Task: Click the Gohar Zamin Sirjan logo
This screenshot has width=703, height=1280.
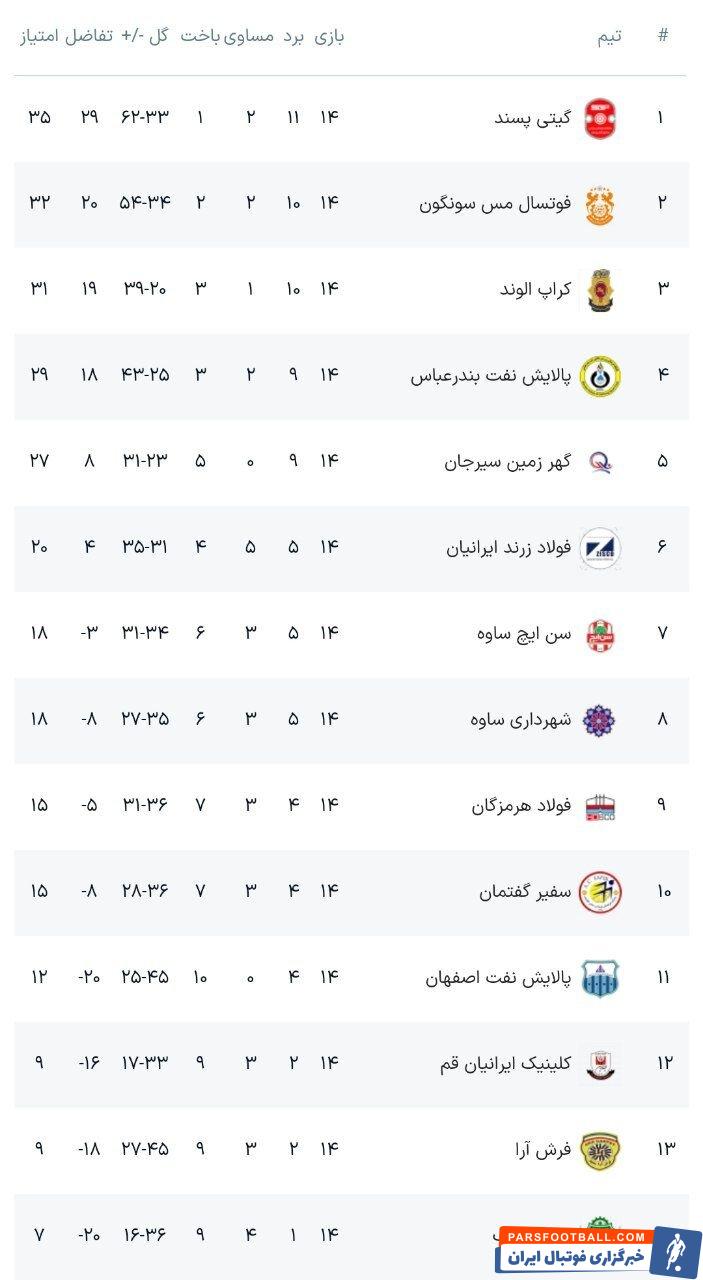Action: pos(599,462)
